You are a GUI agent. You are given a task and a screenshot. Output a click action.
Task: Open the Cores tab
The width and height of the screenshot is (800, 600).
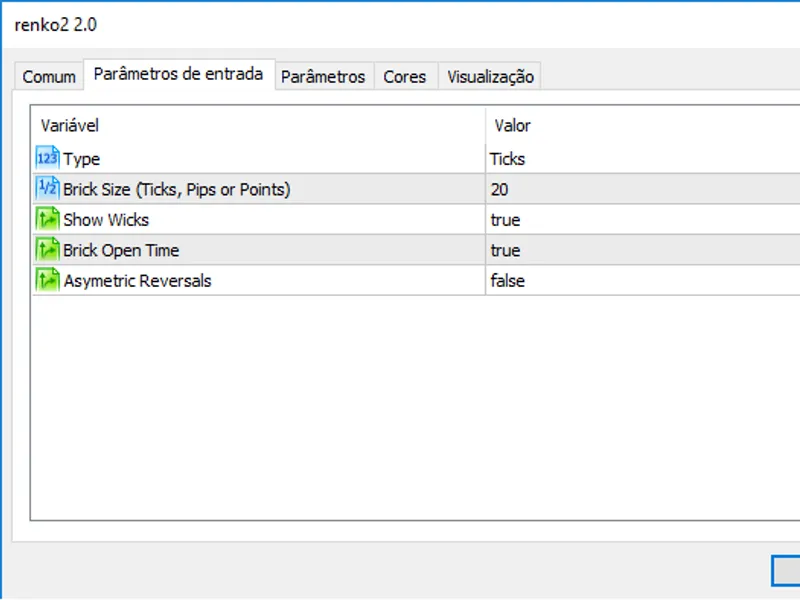[x=405, y=77]
